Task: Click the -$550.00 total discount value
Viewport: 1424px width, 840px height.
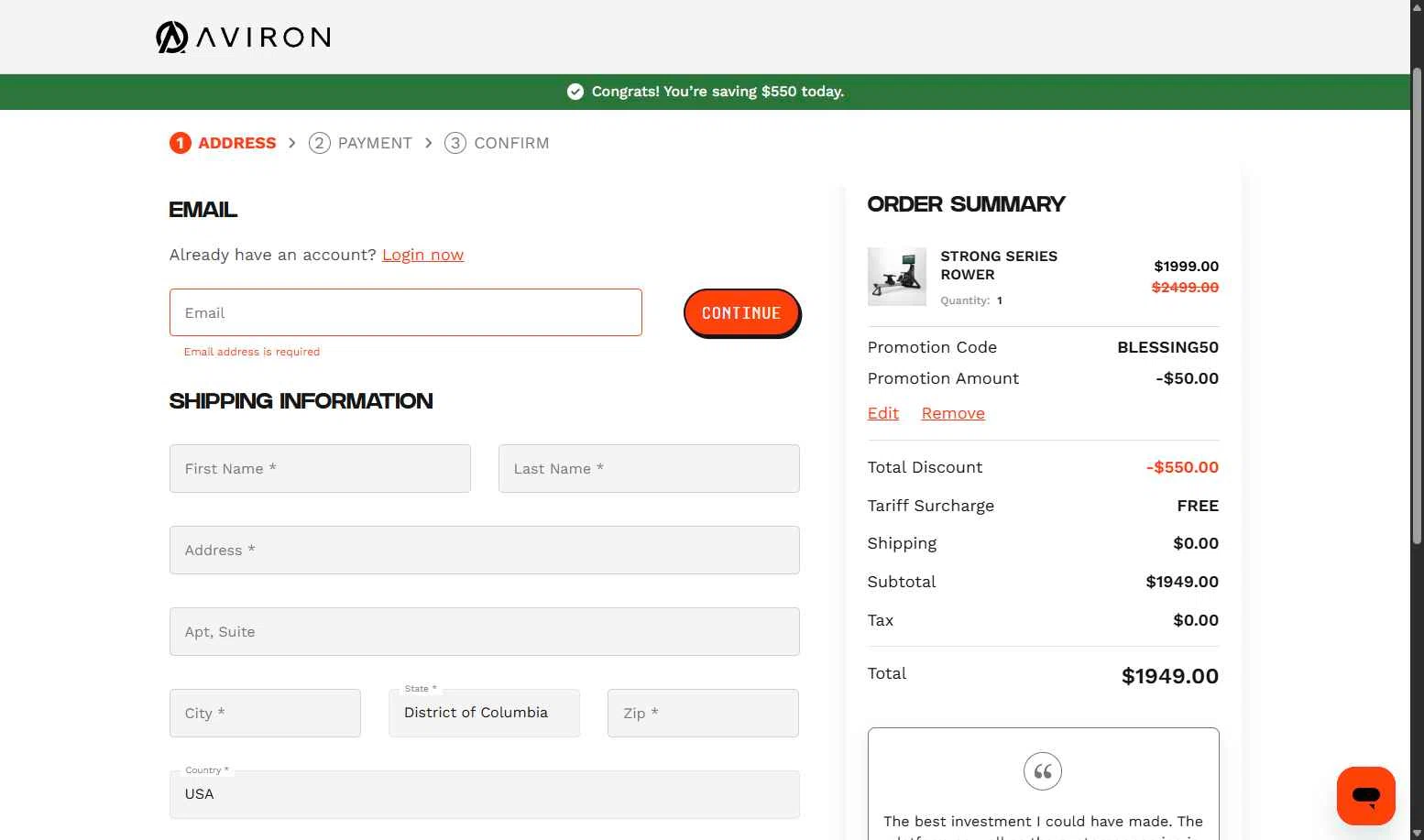Action: [x=1182, y=467]
